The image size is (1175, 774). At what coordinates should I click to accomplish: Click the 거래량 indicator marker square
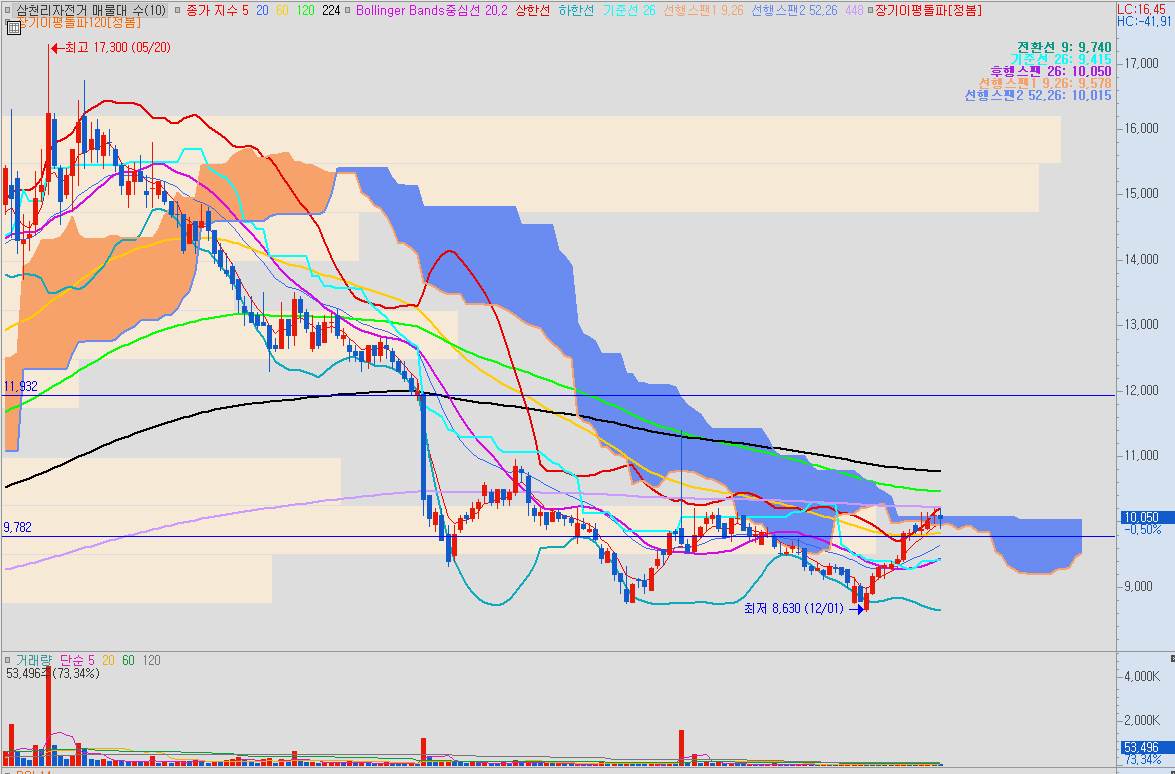coord(8,660)
